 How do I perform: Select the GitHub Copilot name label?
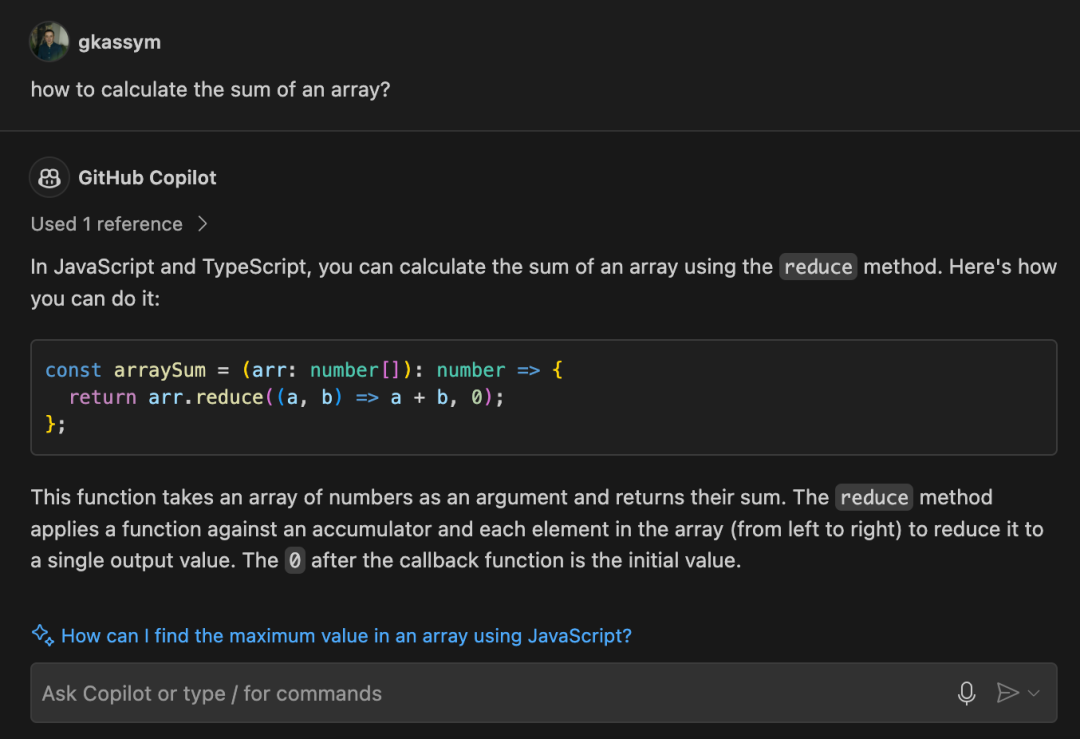[x=147, y=178]
